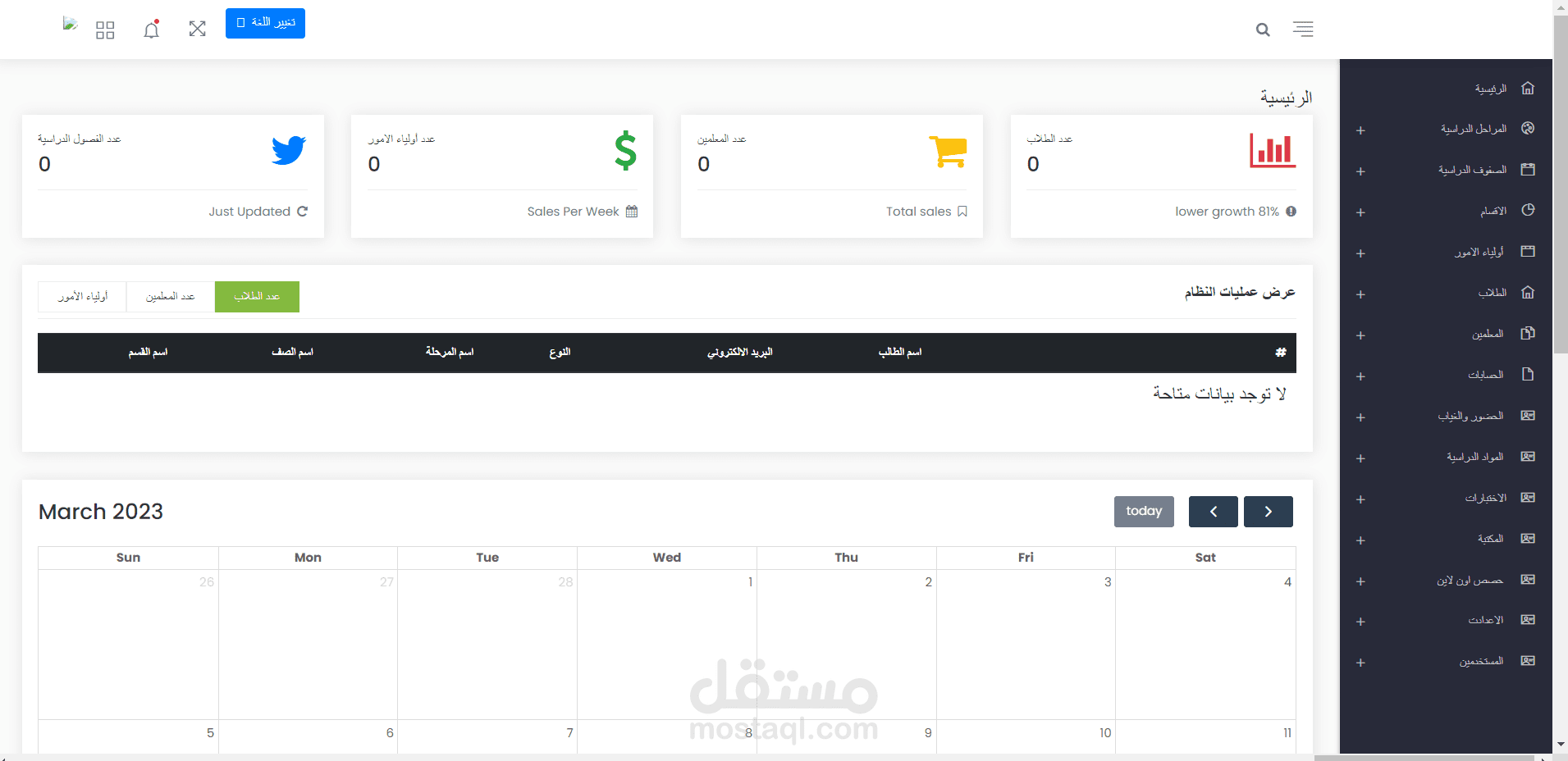Click the search magnifier icon

1263,30
